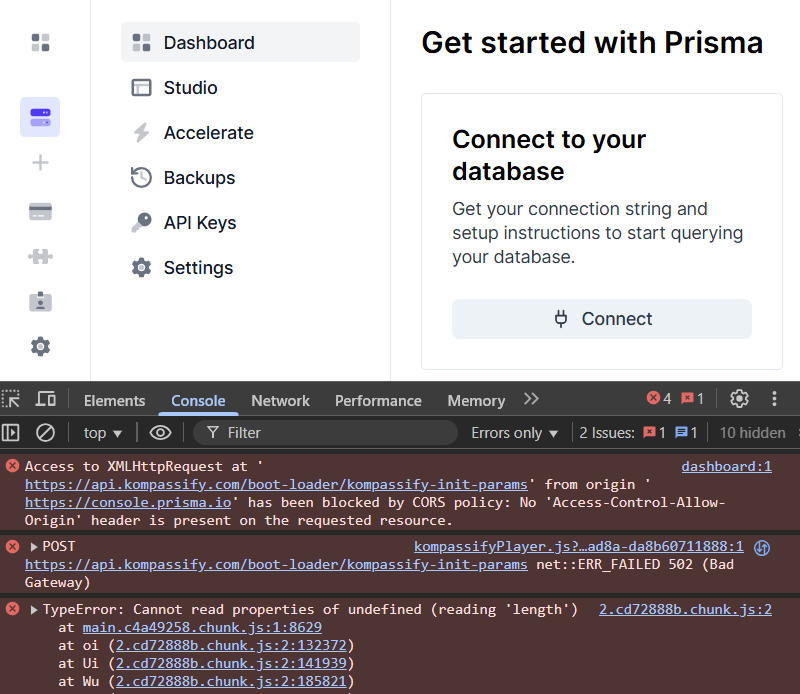Open the Errors only log level dropdown
Viewport: 800px width, 694px height.
[514, 433]
